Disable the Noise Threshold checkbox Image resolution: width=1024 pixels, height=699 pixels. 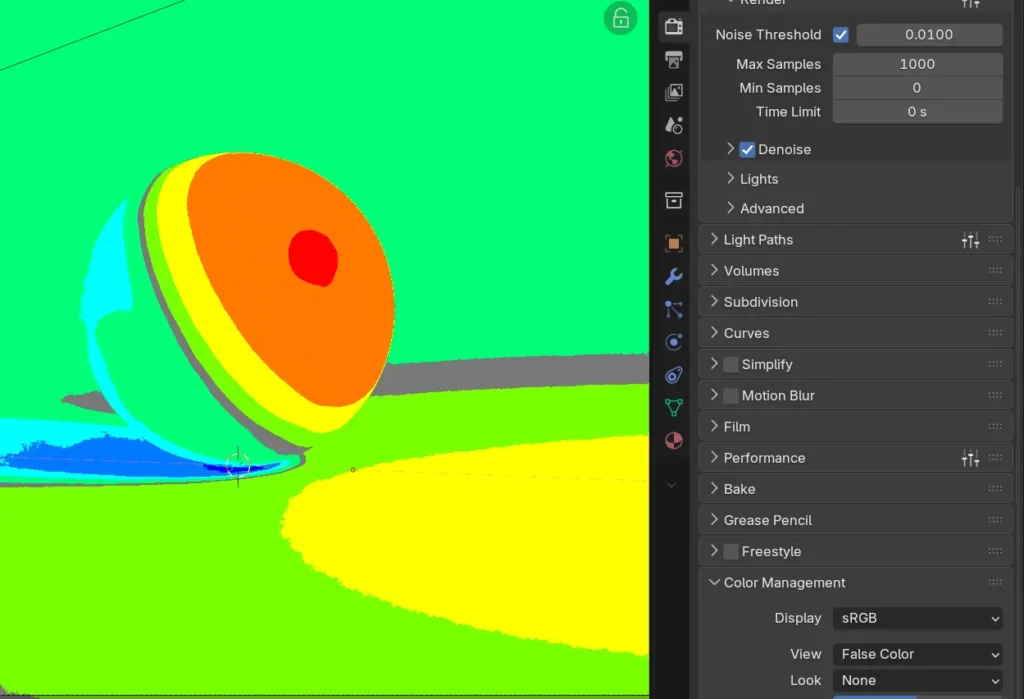(x=841, y=35)
